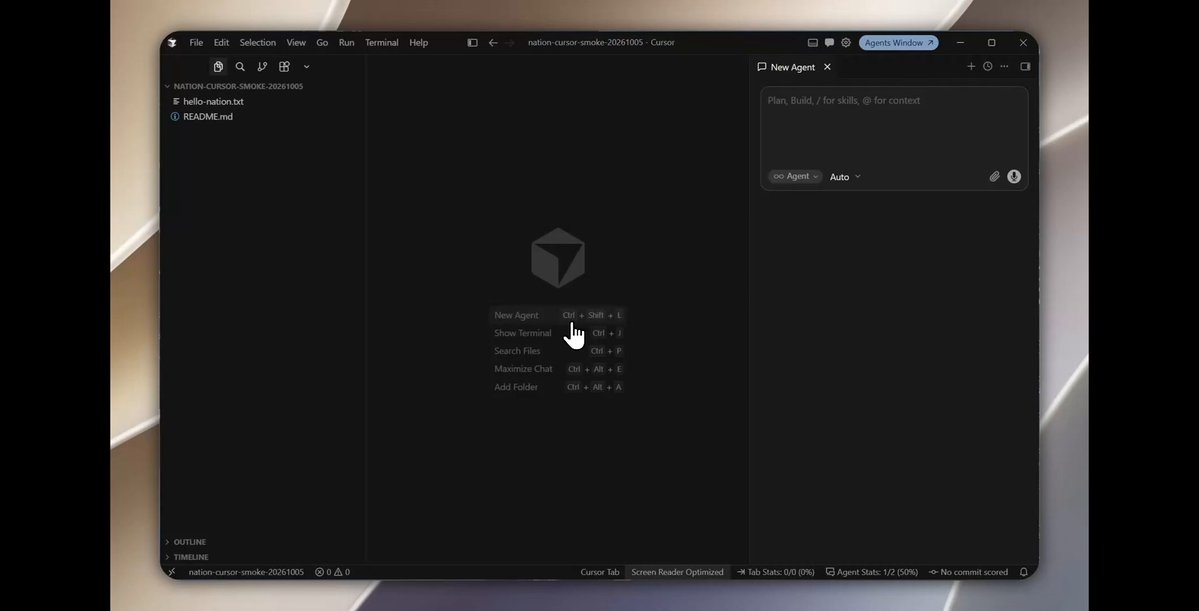Open the File menu
The height and width of the screenshot is (611, 1199).
pyautogui.click(x=197, y=43)
